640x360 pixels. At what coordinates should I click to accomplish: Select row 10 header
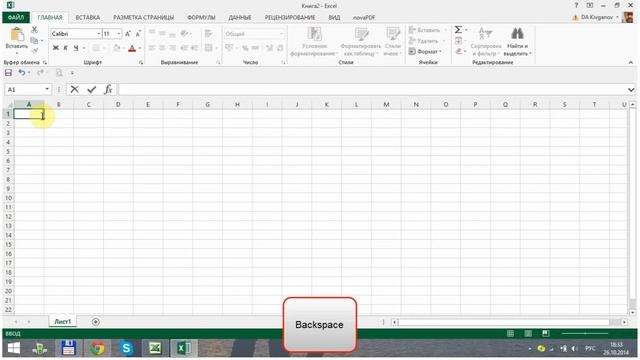pyautogui.click(x=8, y=198)
